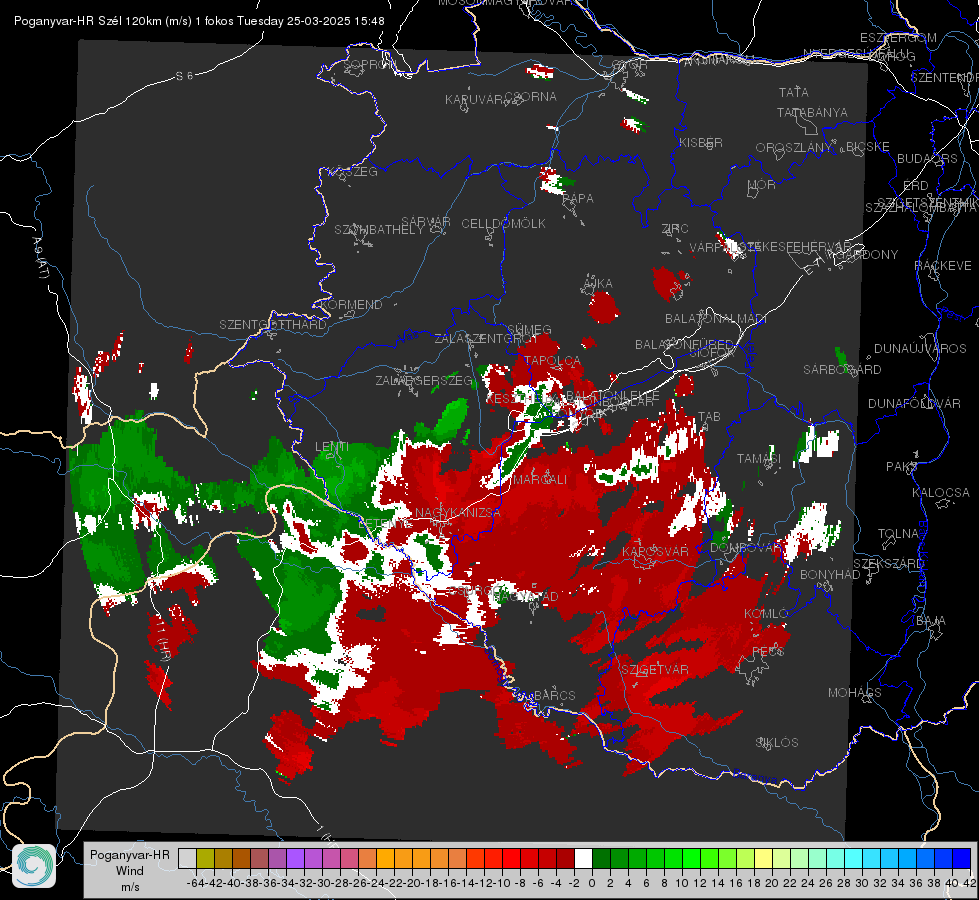This screenshot has width=979, height=900.
Task: Pick the grey swatch left of -64
Action: pos(187,858)
